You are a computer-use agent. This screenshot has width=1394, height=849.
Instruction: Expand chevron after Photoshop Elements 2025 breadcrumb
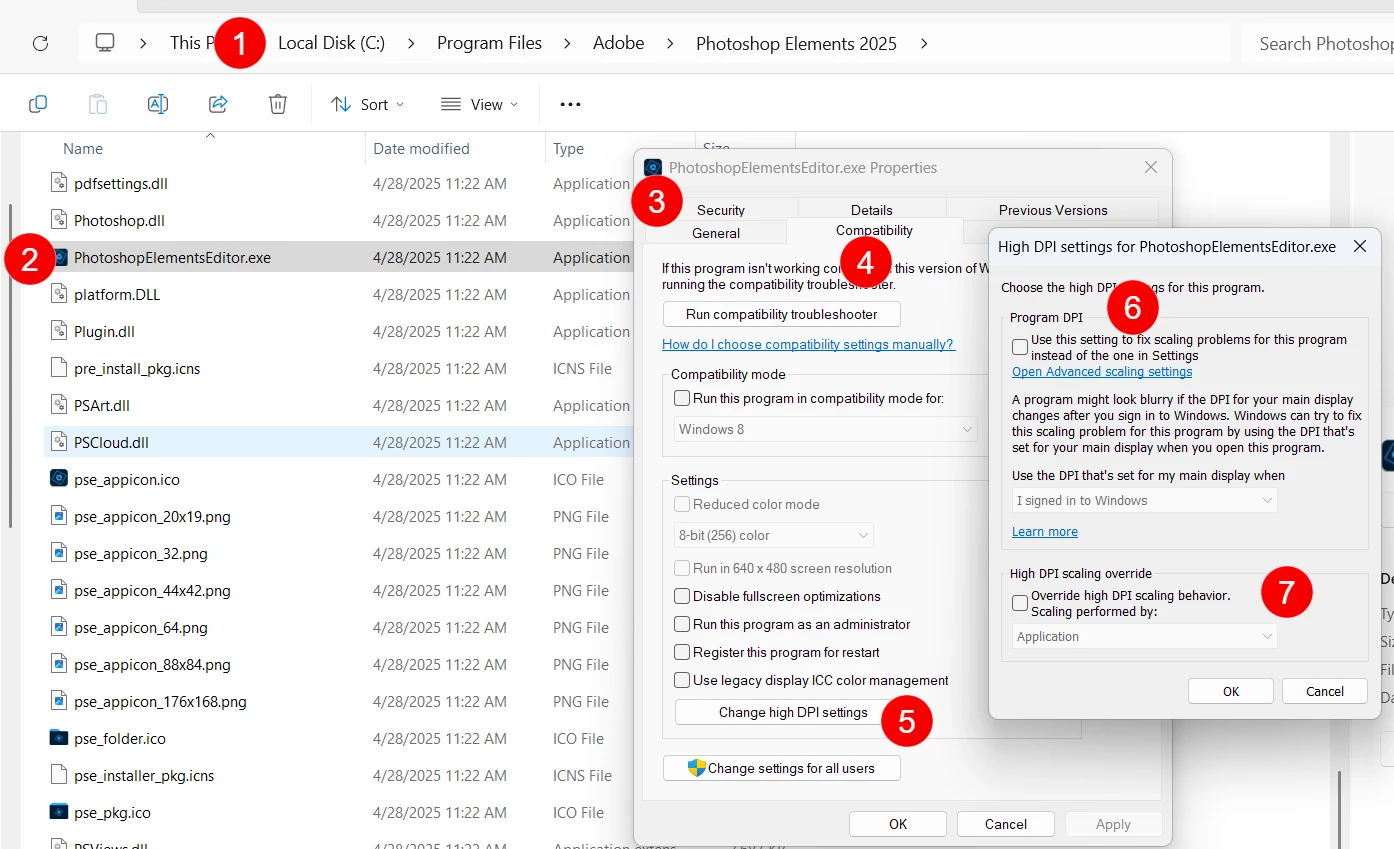923,43
